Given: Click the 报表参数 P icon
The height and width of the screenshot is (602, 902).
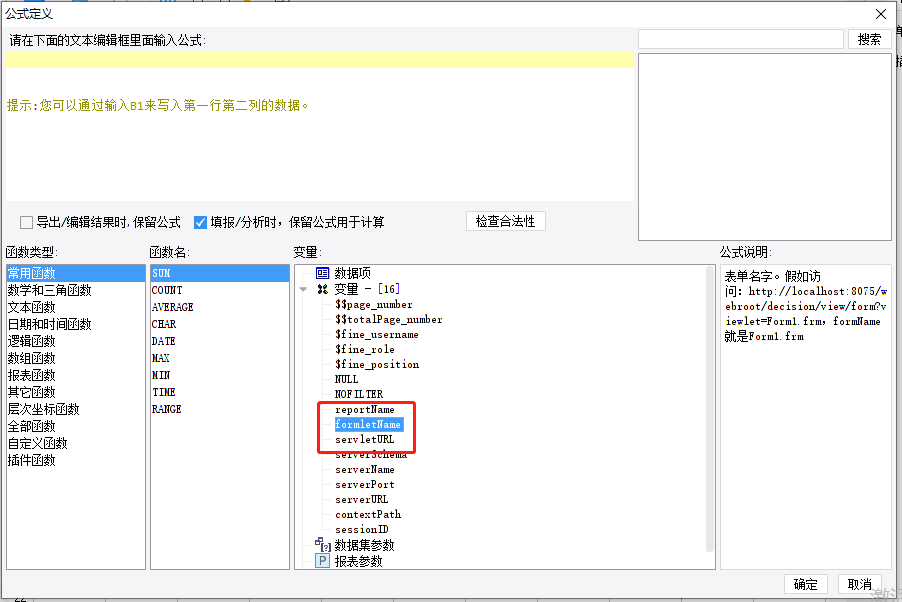Looking at the screenshot, I should tap(323, 561).
